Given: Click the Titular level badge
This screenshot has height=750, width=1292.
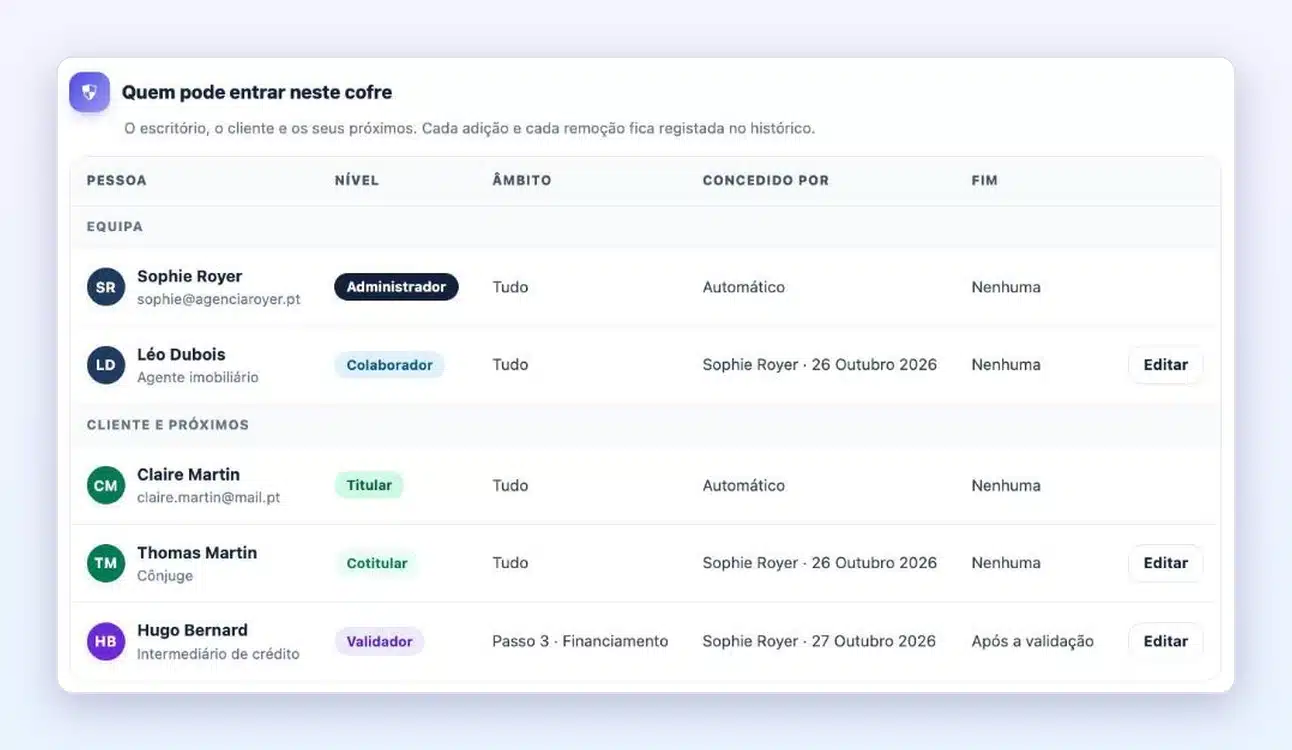Looking at the screenshot, I should (369, 485).
